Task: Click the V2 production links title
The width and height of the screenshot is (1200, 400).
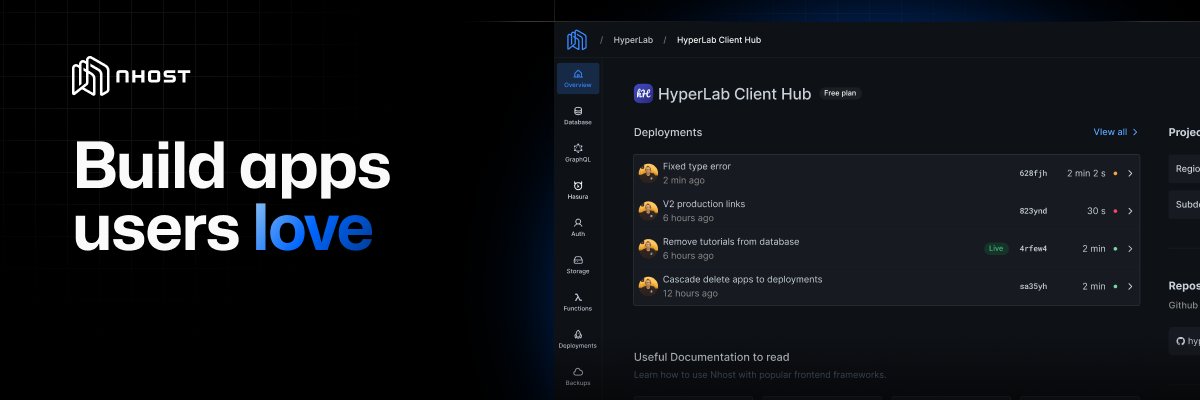Action: coord(704,204)
